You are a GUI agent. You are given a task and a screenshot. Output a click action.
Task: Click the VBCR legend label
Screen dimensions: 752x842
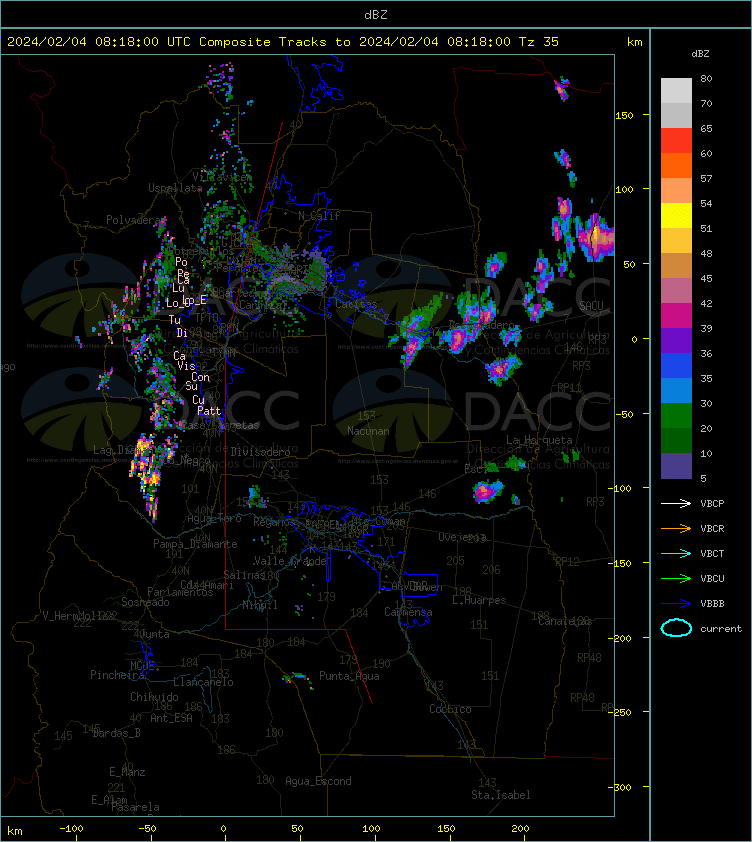(712, 528)
